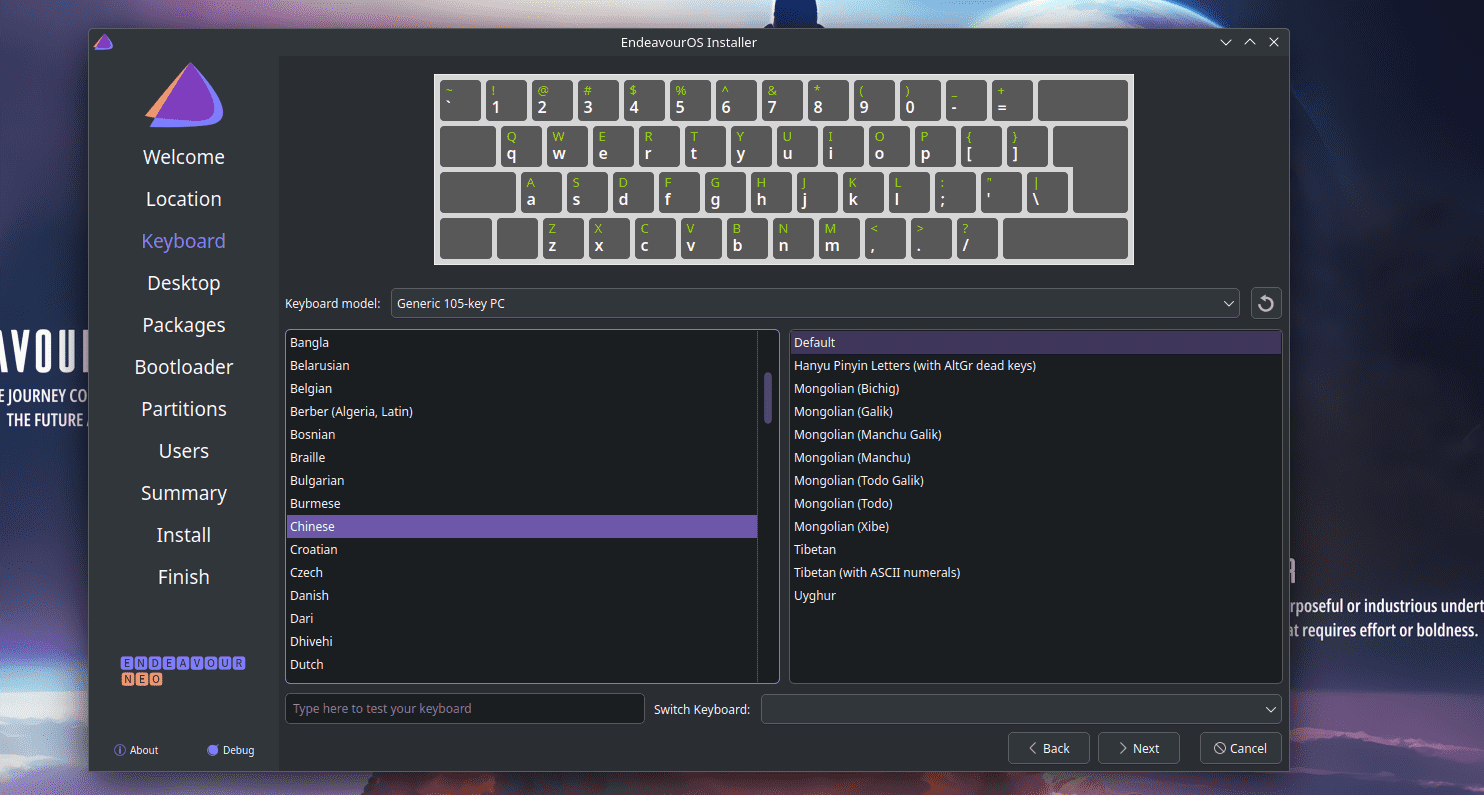This screenshot has width=1484, height=795.
Task: Go to the Finish step
Action: [x=184, y=577]
